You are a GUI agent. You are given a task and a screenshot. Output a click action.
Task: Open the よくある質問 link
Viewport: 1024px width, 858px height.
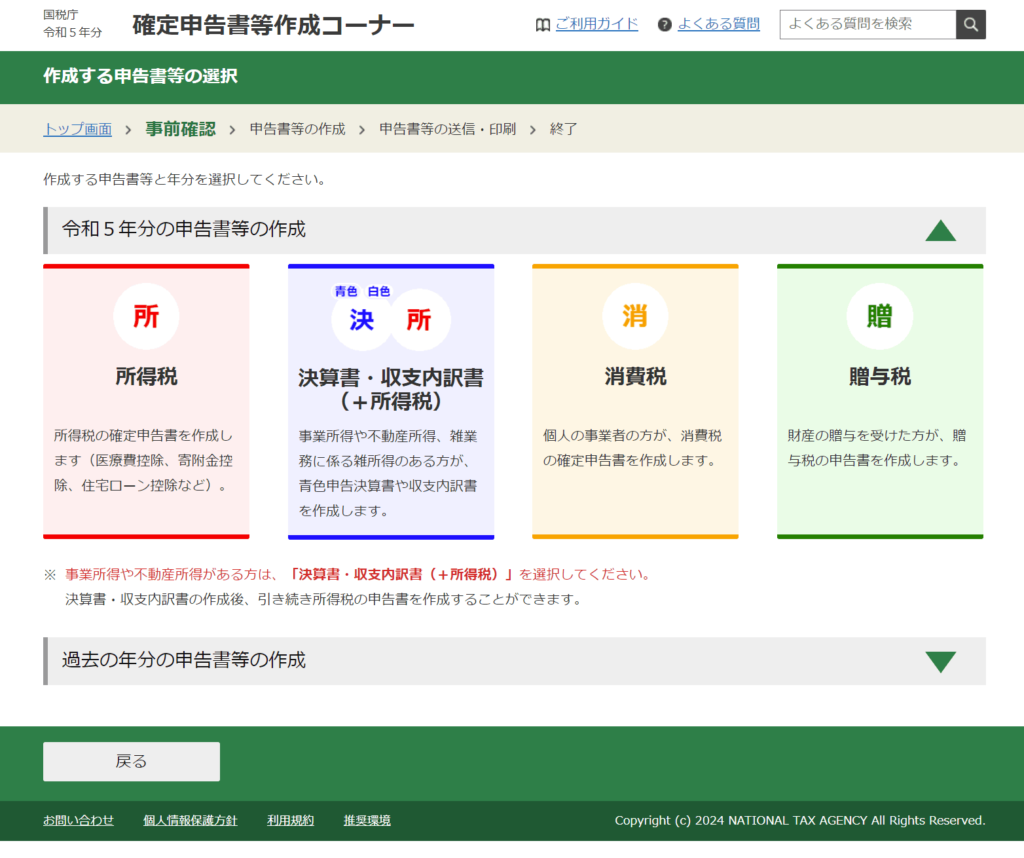click(718, 24)
